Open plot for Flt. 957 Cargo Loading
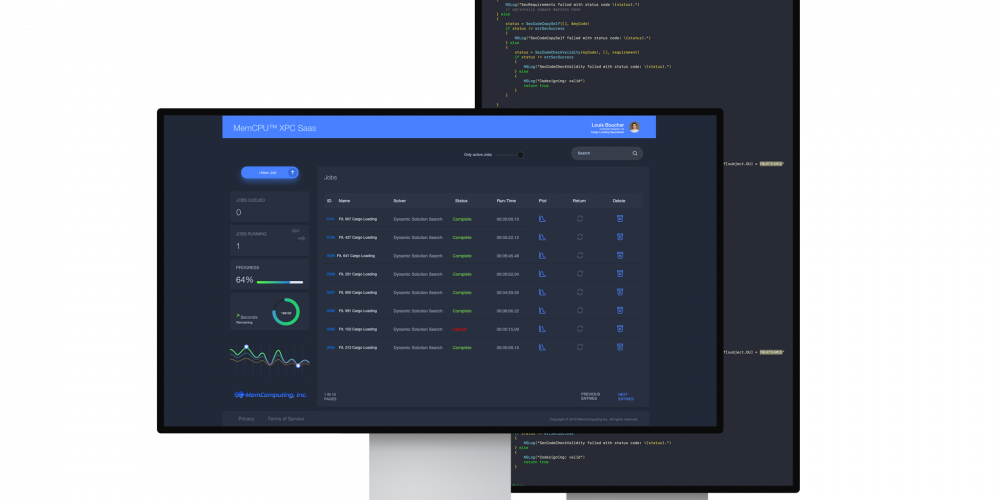Image resolution: width=1000 pixels, height=500 pixels. (541, 219)
